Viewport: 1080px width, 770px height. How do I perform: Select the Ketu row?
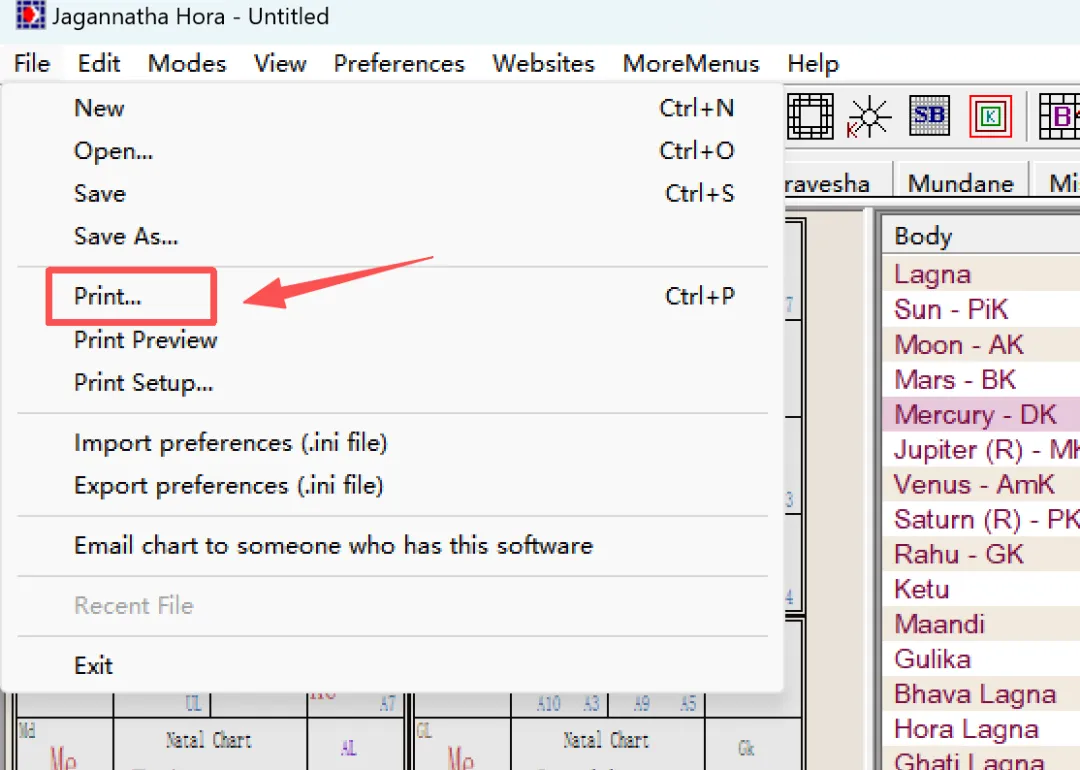981,589
